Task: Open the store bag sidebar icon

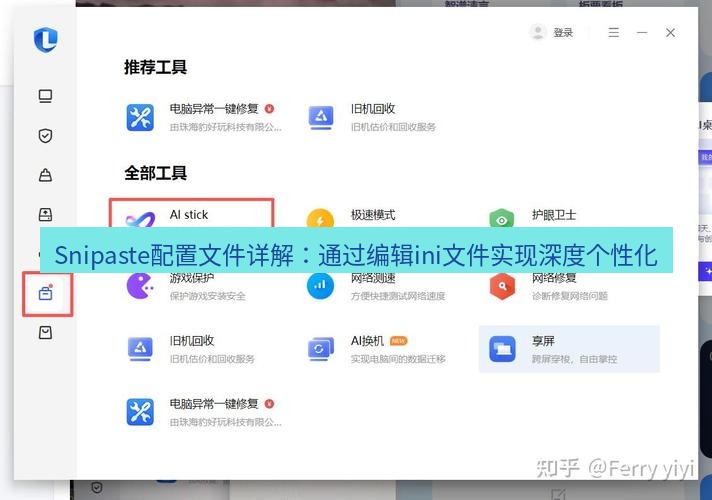Action: pos(45,332)
